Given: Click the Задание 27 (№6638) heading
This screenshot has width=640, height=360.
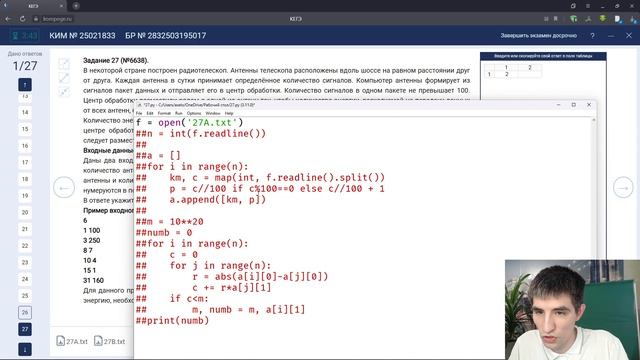Looking at the screenshot, I should 116,60.
